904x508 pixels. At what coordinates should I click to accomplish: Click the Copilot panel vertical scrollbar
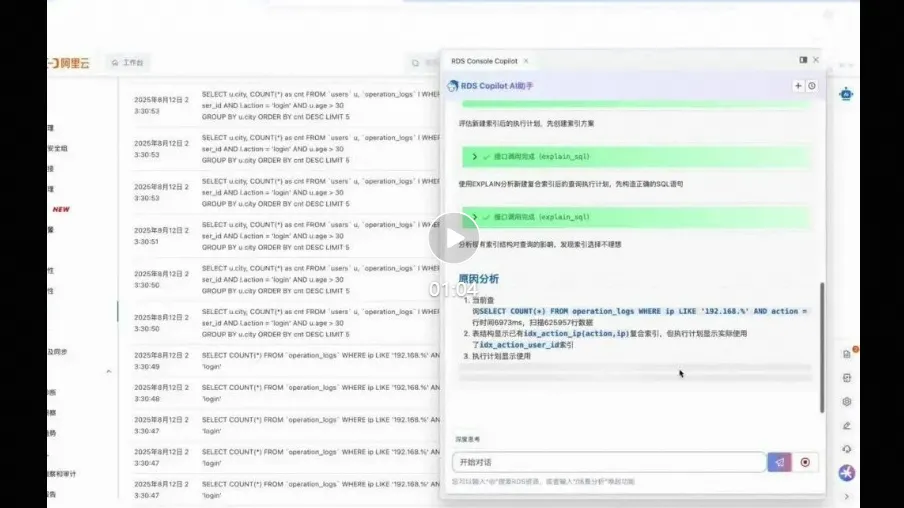(x=822, y=347)
